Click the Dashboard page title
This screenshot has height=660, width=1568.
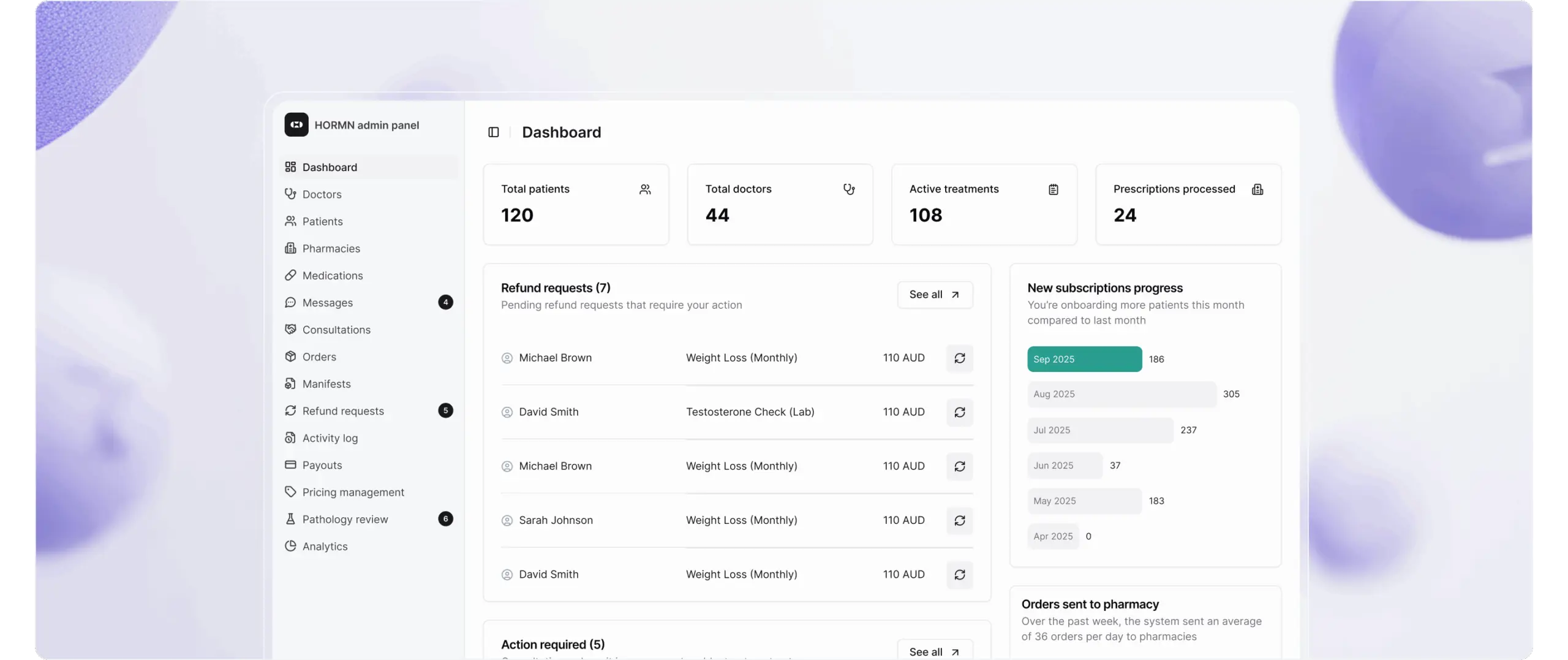coord(561,132)
